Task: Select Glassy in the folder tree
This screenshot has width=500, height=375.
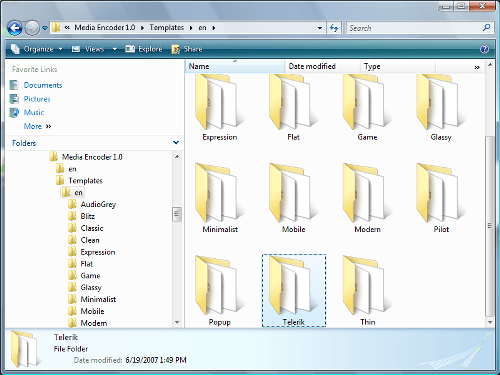Action: click(91, 287)
